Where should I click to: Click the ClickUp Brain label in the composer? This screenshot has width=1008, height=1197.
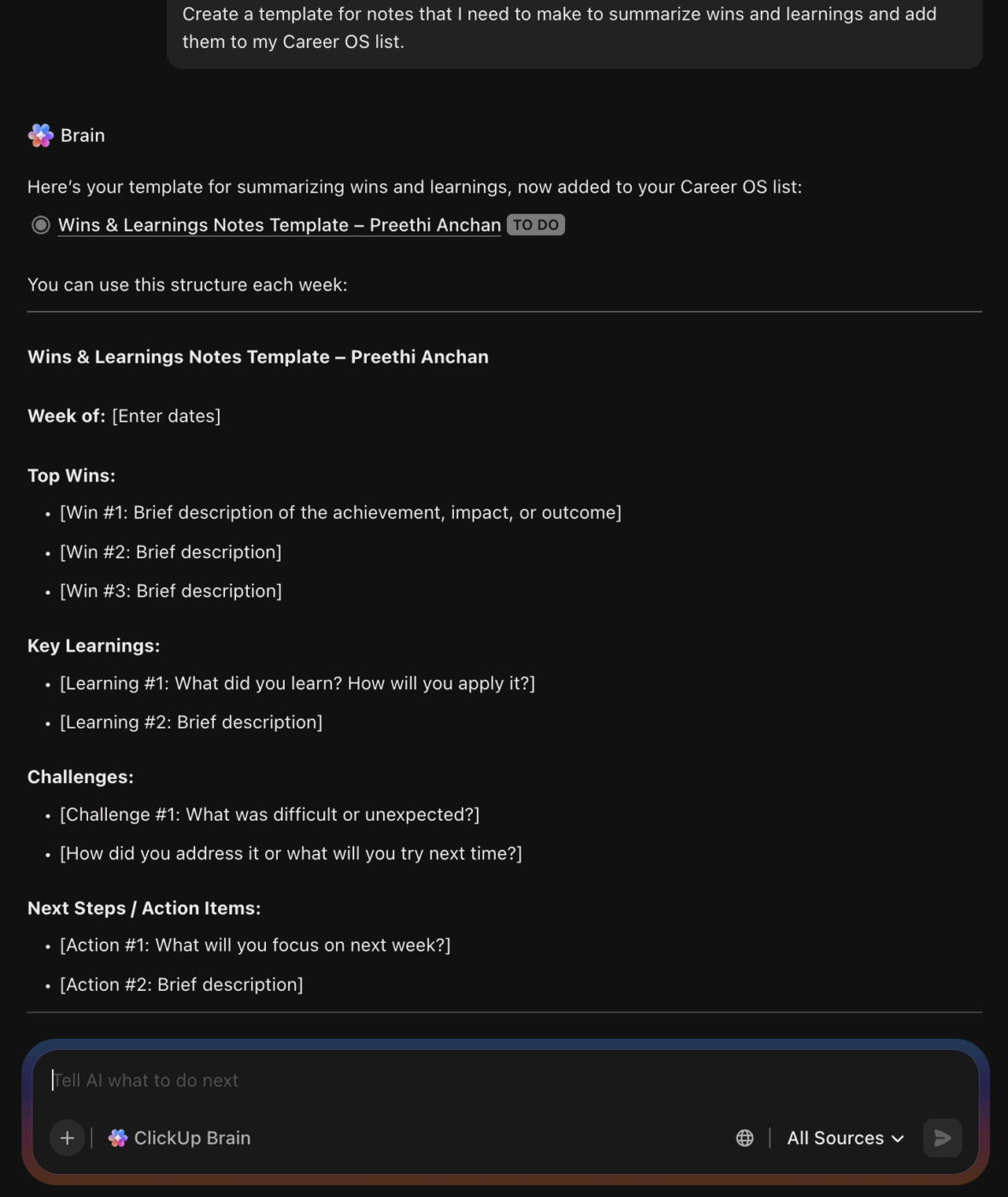tap(192, 1138)
